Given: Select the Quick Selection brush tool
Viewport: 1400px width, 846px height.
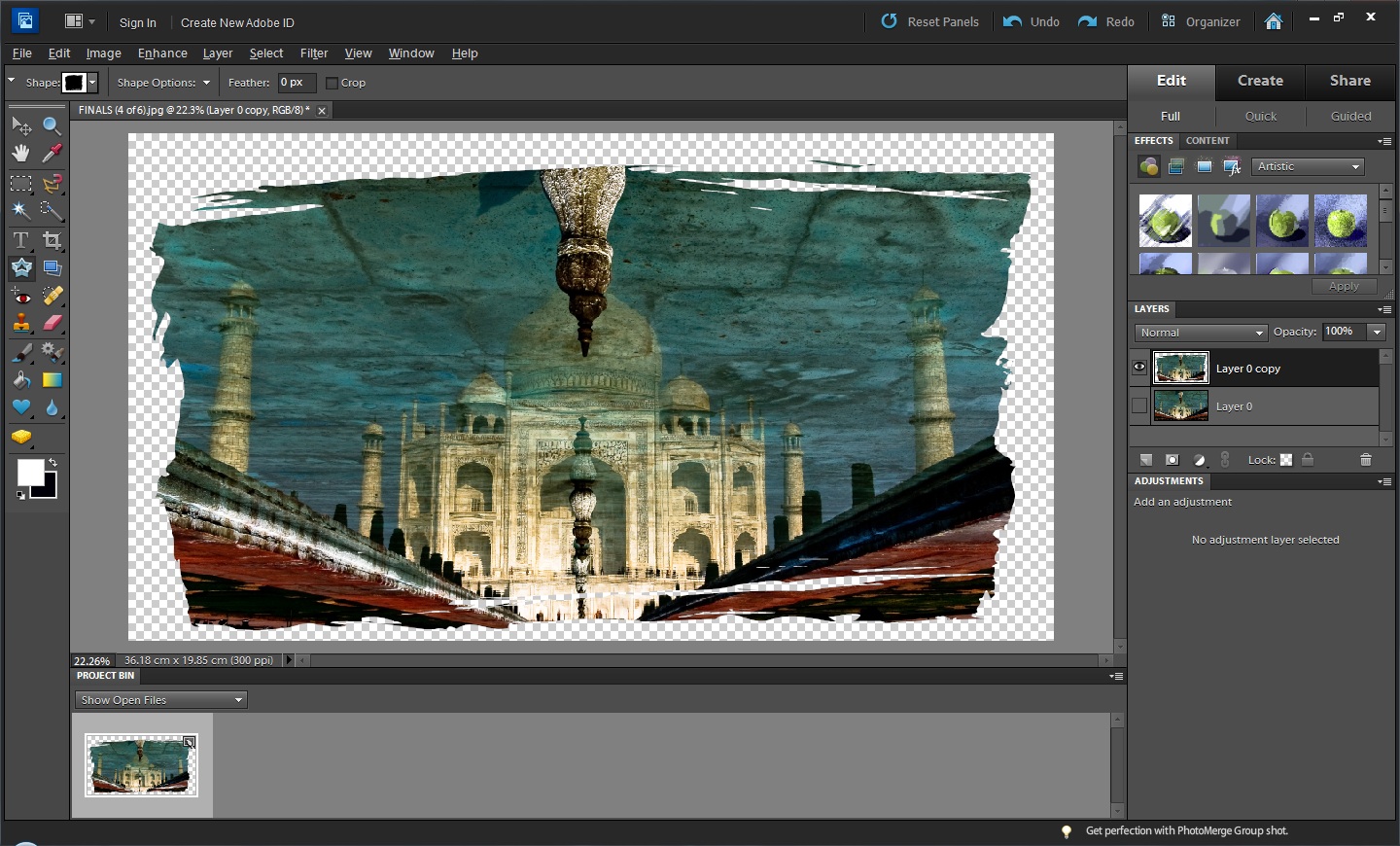Looking at the screenshot, I should [x=52, y=210].
